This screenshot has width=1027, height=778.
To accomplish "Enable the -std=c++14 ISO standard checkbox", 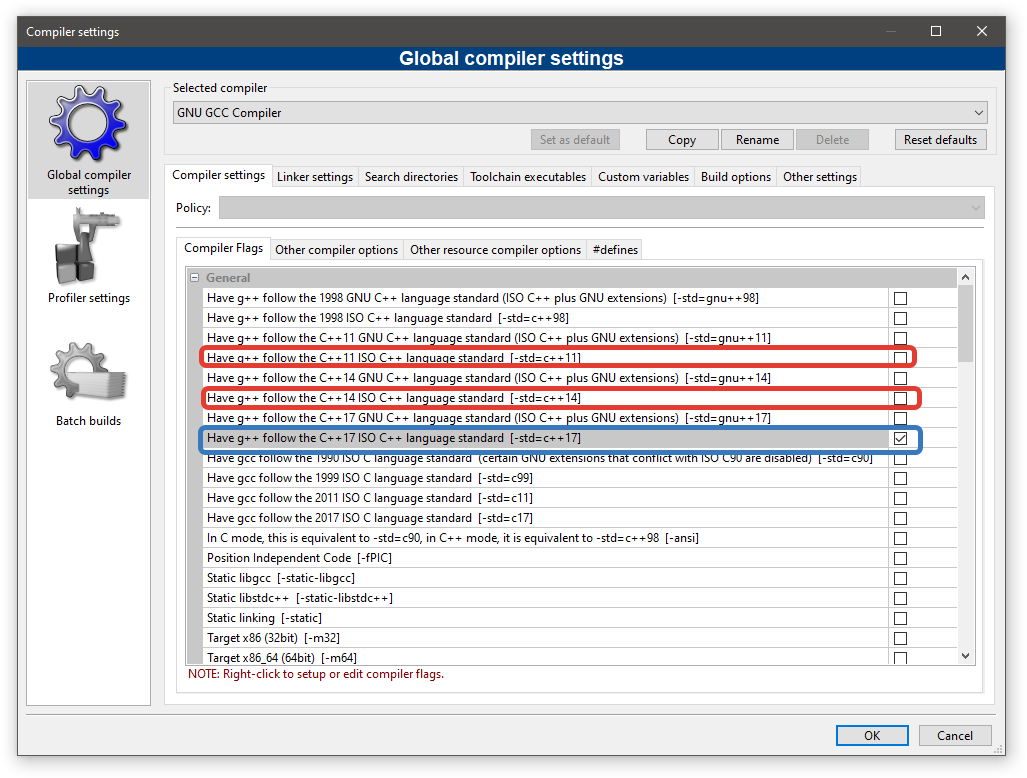I will pyautogui.click(x=900, y=398).
